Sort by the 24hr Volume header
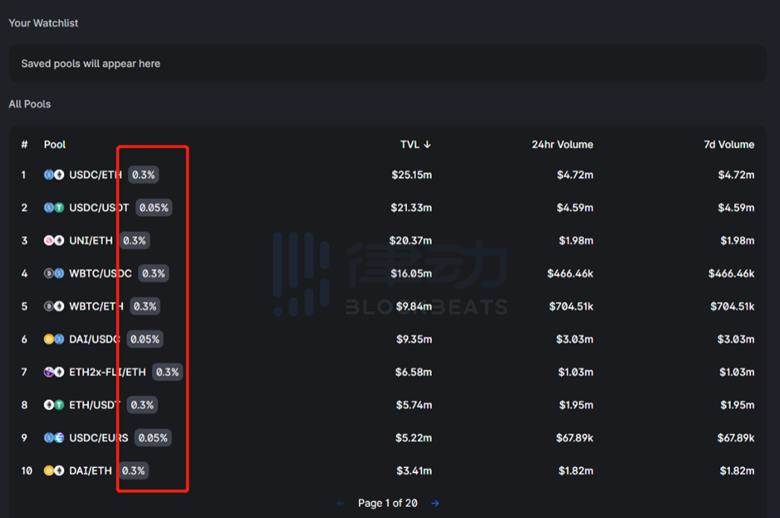The image size is (780, 518). pyautogui.click(x=562, y=144)
